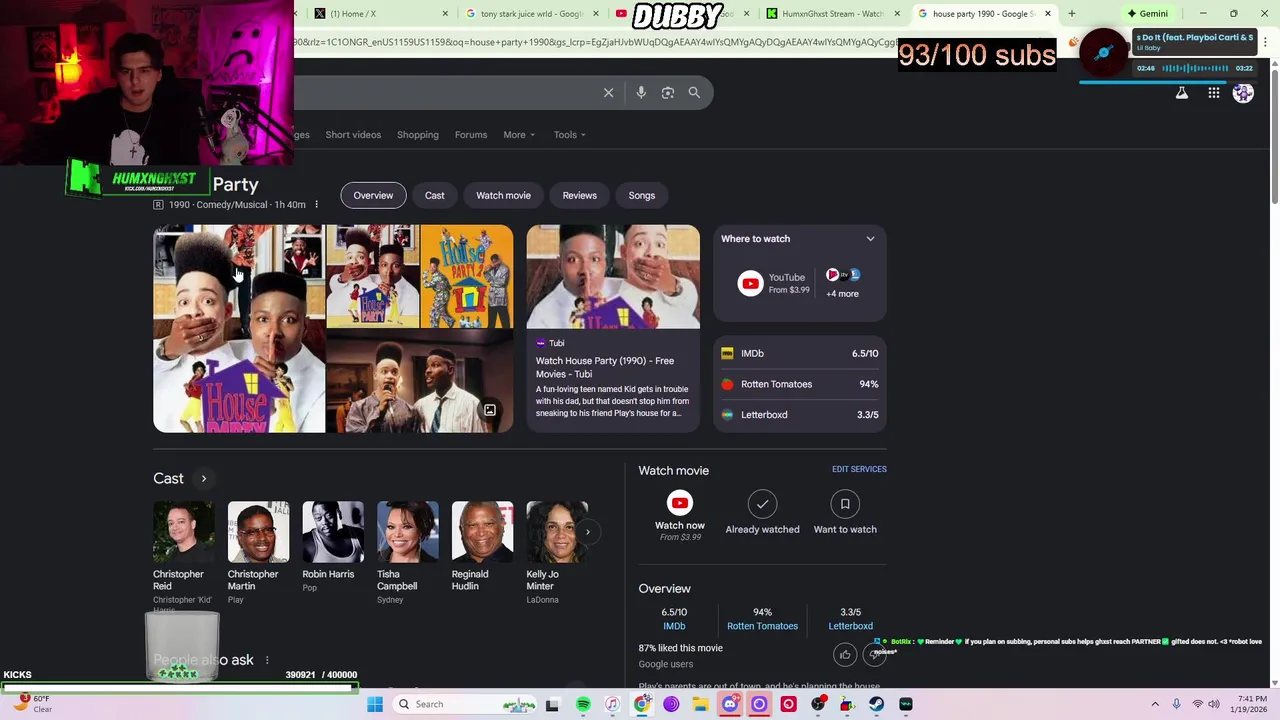The height and width of the screenshot is (720, 1280).
Task: Click the YouTube From $3.99 option
Action: pos(774,284)
